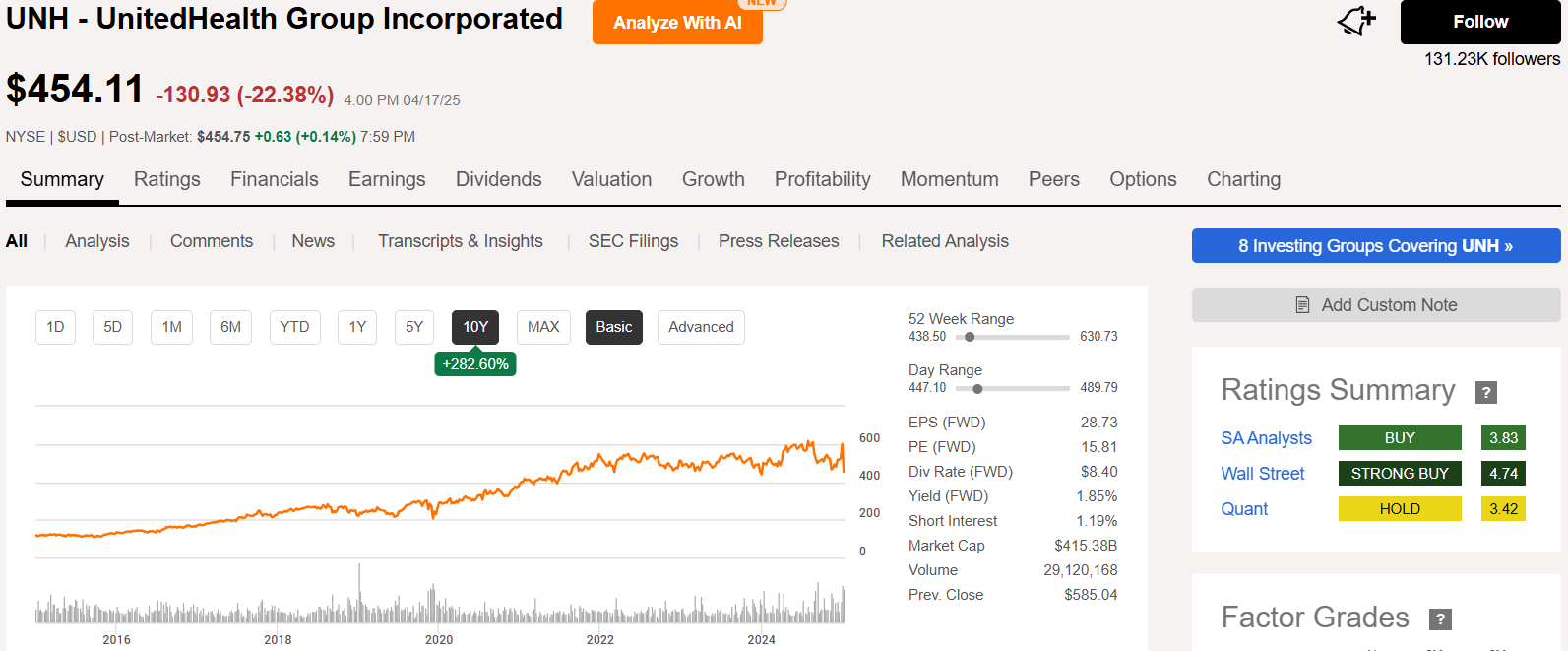
Task: Open the Dividends tab
Action: pyautogui.click(x=499, y=179)
